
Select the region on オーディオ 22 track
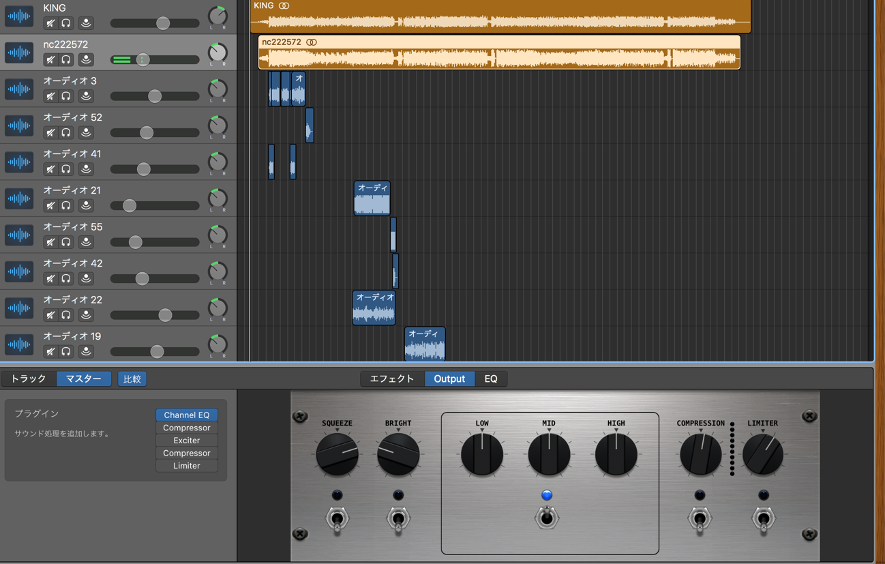tap(374, 308)
